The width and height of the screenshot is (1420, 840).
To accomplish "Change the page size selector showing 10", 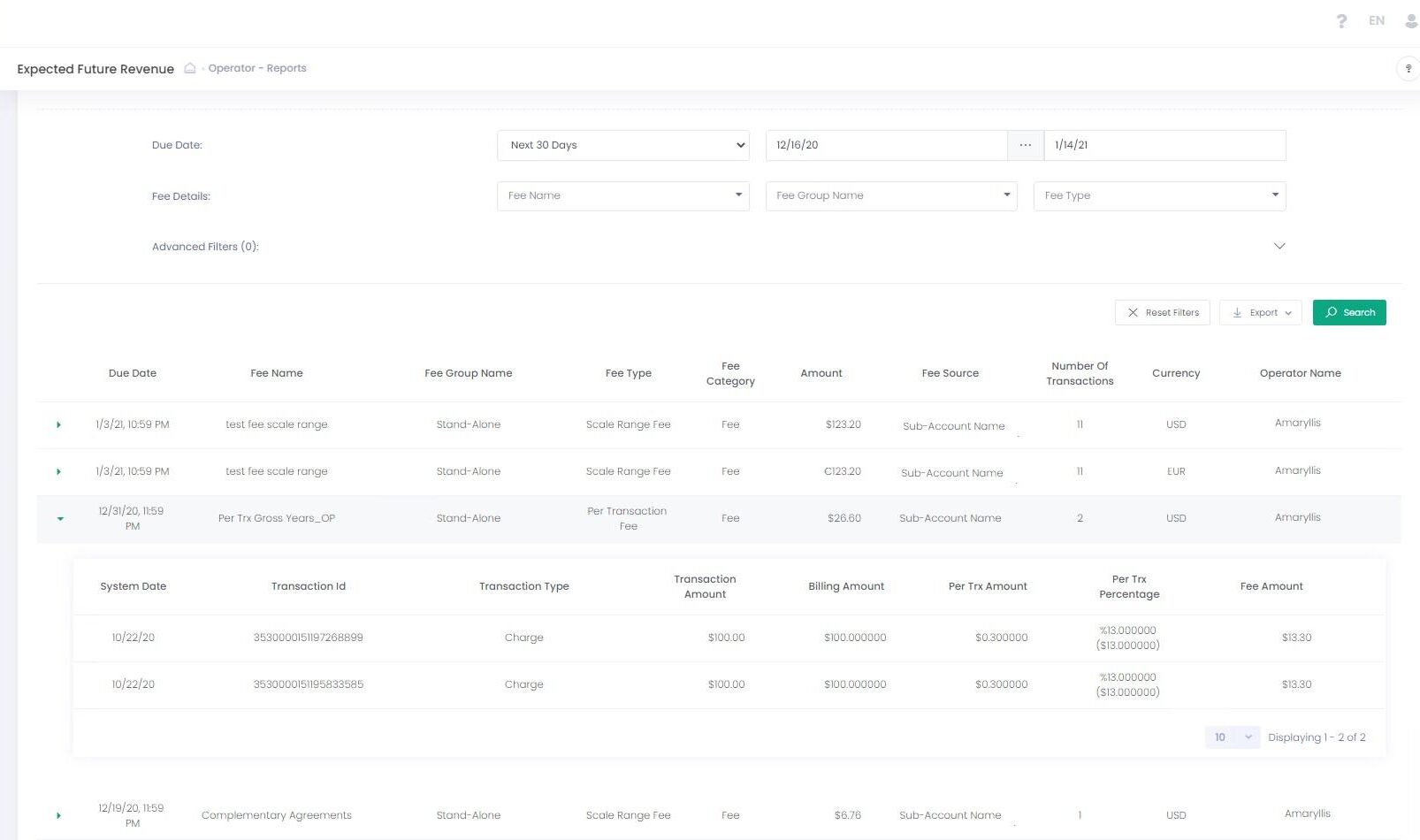I will point(1232,737).
